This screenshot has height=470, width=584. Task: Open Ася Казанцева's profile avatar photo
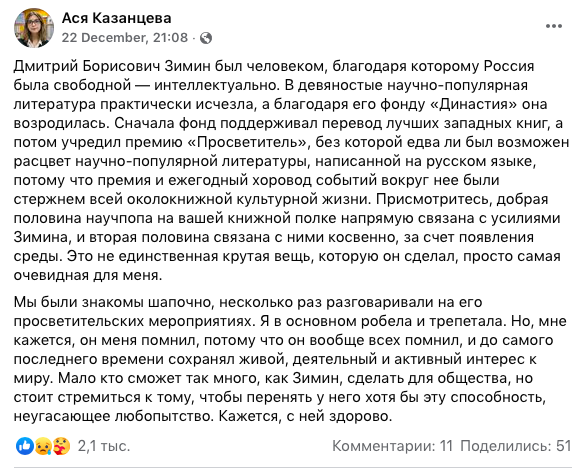tap(34, 28)
